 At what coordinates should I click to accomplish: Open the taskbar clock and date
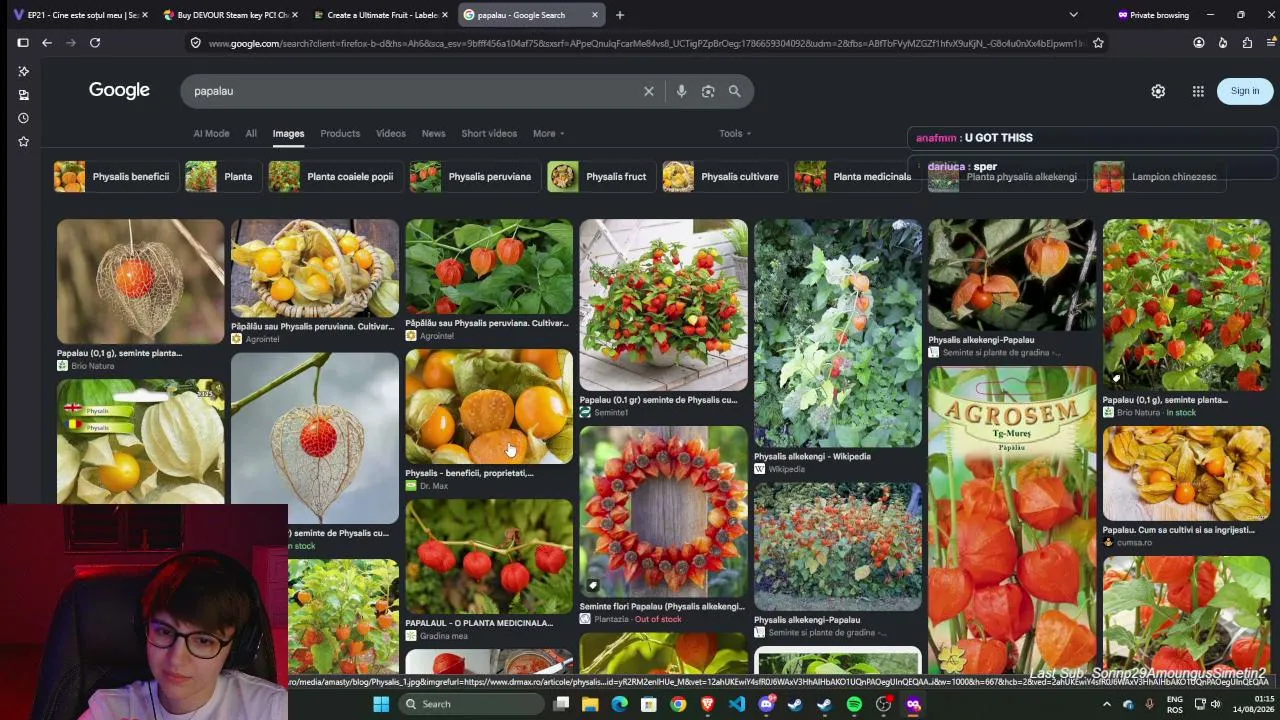[x=1256, y=704]
